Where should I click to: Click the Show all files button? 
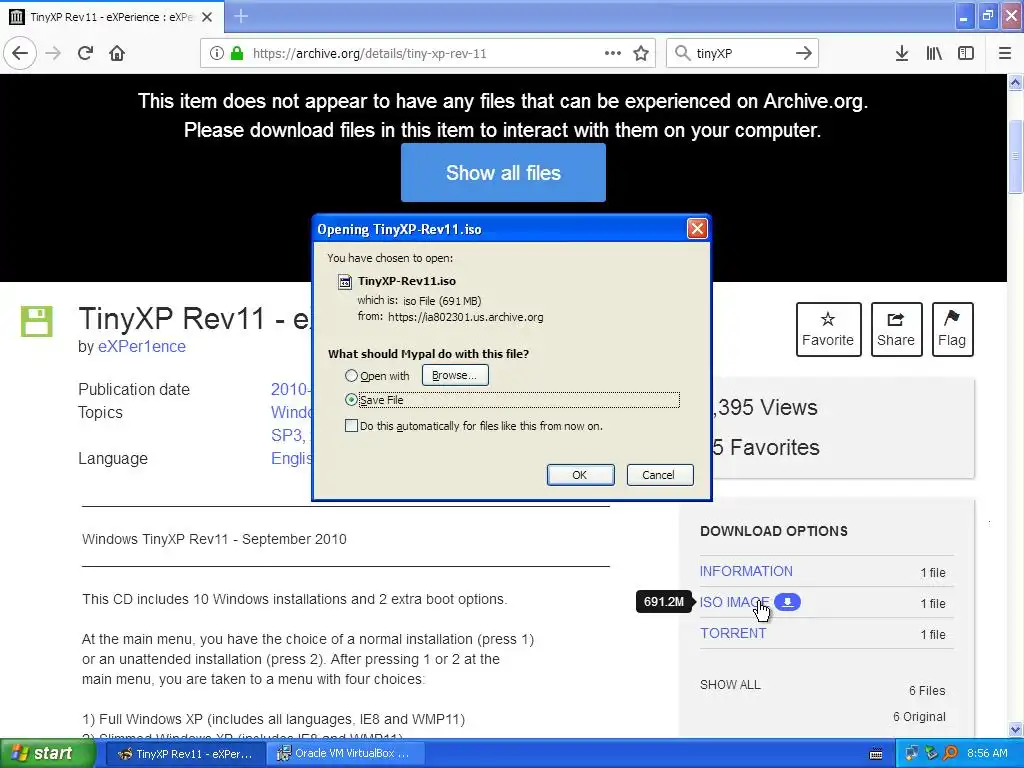point(504,172)
